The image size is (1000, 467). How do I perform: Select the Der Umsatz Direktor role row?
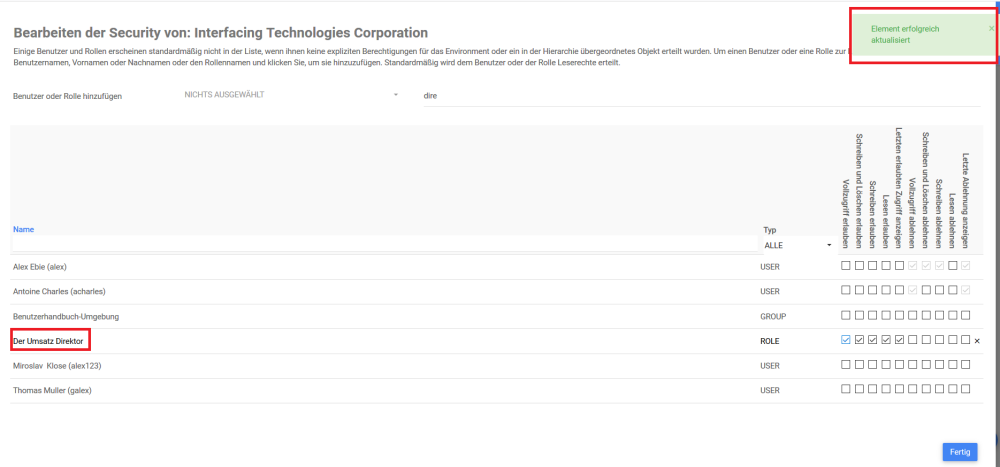50,341
